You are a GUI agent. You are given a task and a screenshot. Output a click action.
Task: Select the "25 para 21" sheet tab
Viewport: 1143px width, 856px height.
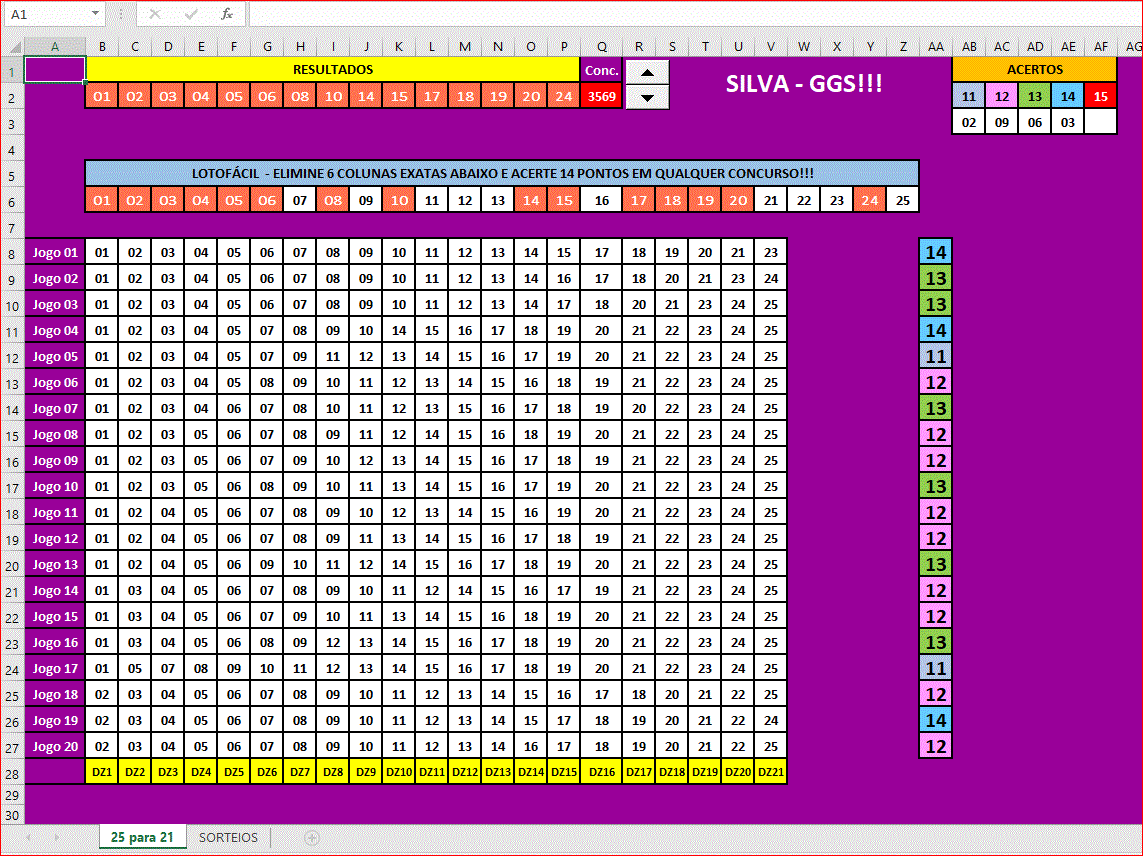click(x=142, y=838)
